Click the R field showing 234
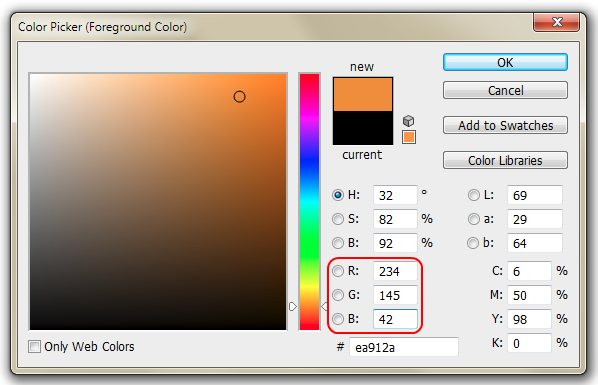The image size is (598, 385). pos(395,271)
